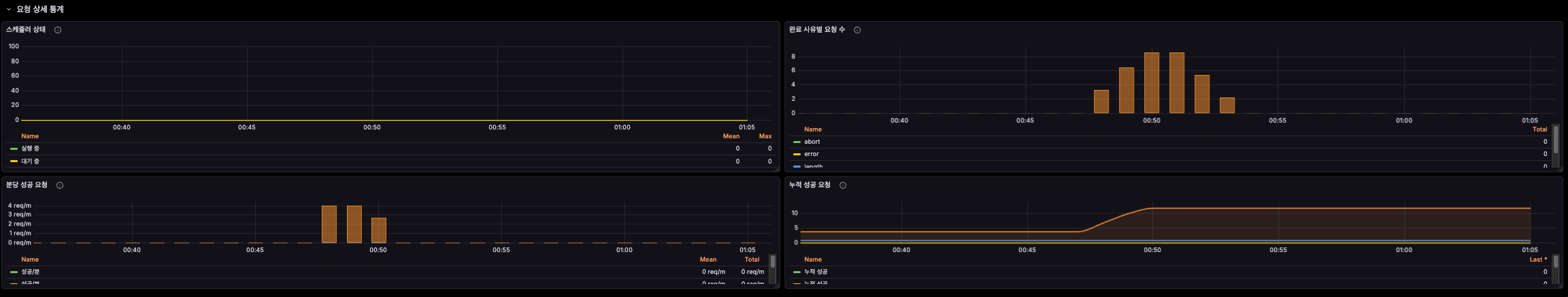Toggle the error series legend label
1568x297 pixels.
click(812, 154)
